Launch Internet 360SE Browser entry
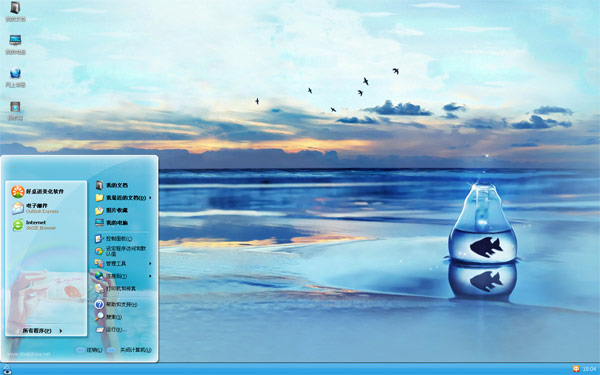Image resolution: width=600 pixels, height=375 pixels. (x=34, y=225)
